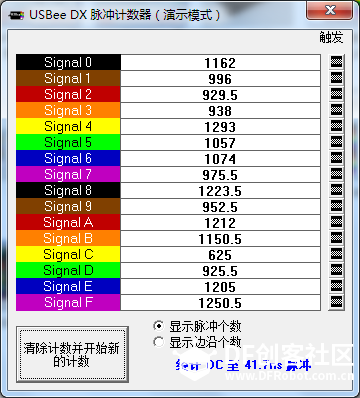This screenshot has width=360, height=398.
Task: Click the Signal F count value 1250.5
Action: point(220,302)
